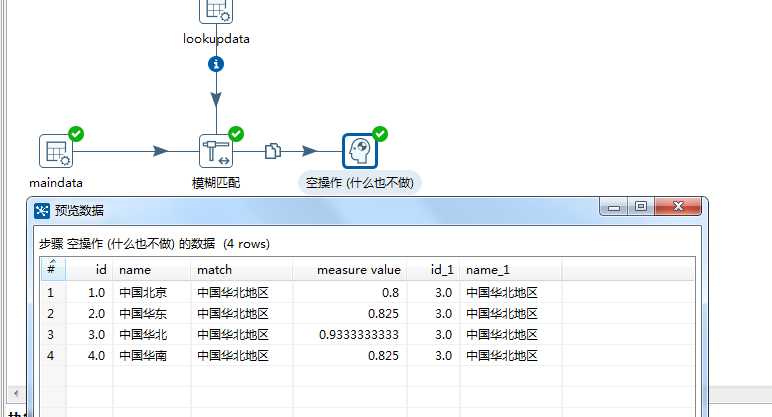Viewport: 772px width, 417px height.
Task: Minimize the 预览数据 dialog
Action: click(613, 207)
